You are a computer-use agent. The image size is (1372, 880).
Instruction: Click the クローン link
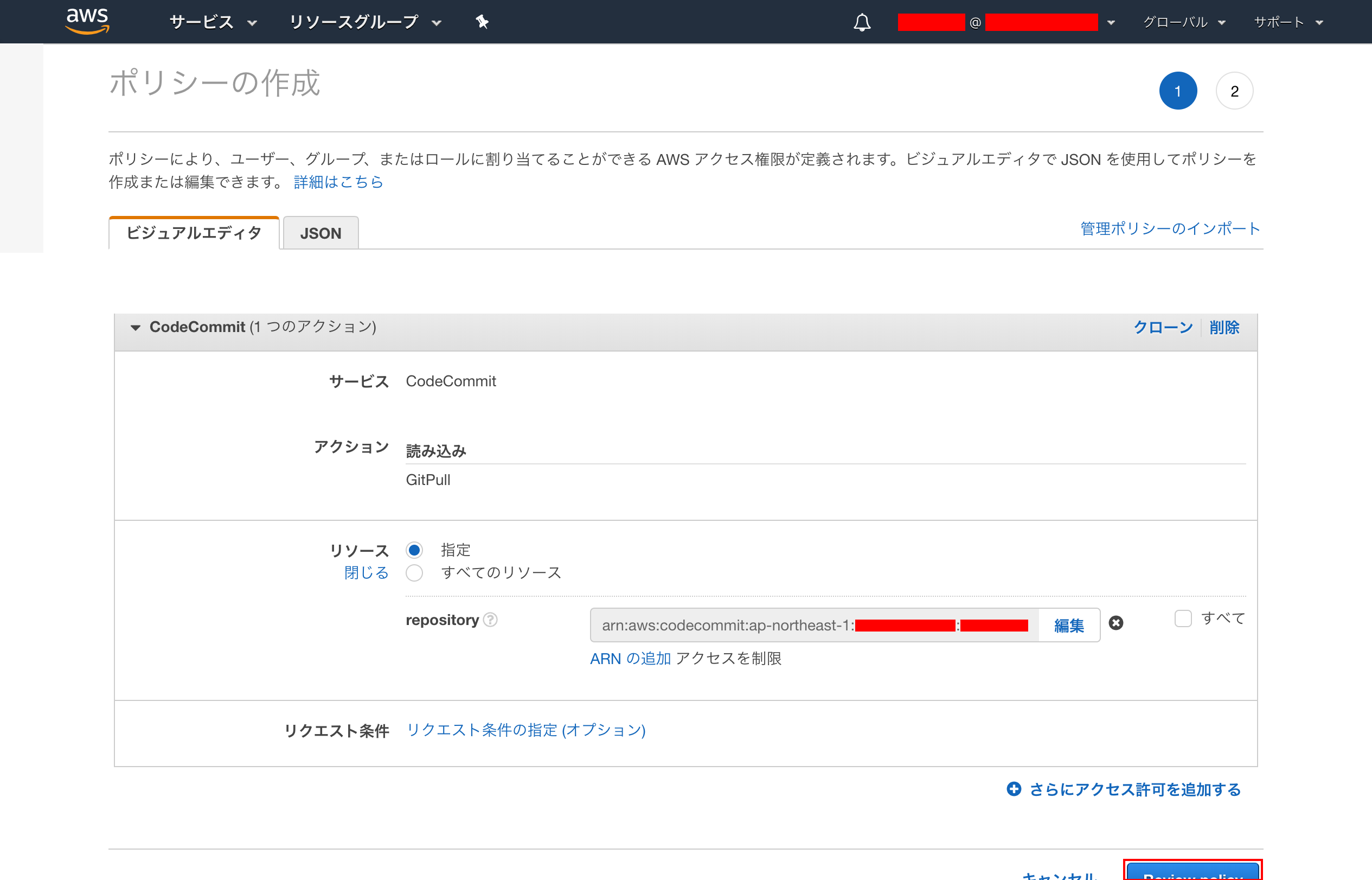1163,328
